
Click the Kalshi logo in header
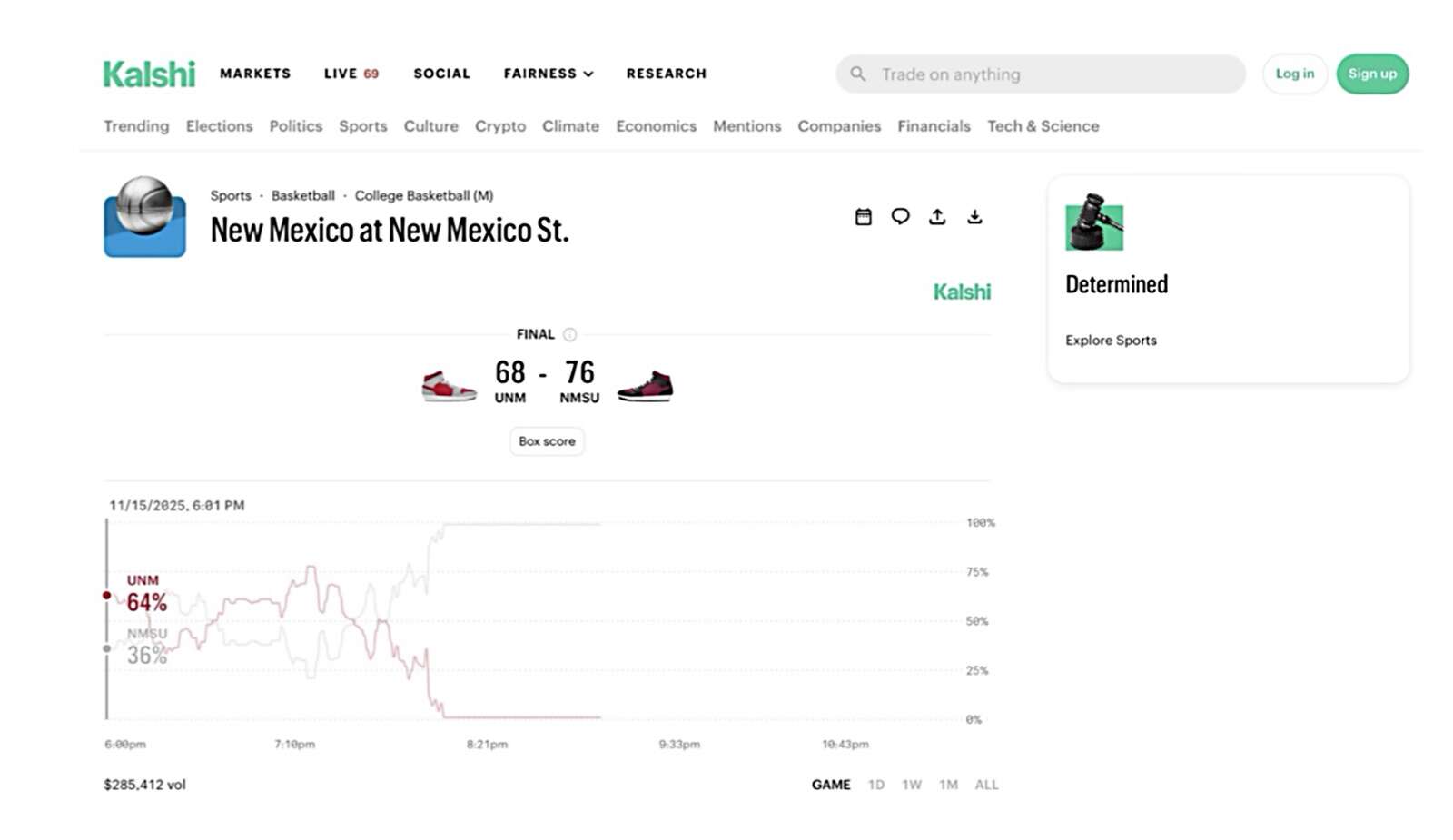(x=149, y=74)
